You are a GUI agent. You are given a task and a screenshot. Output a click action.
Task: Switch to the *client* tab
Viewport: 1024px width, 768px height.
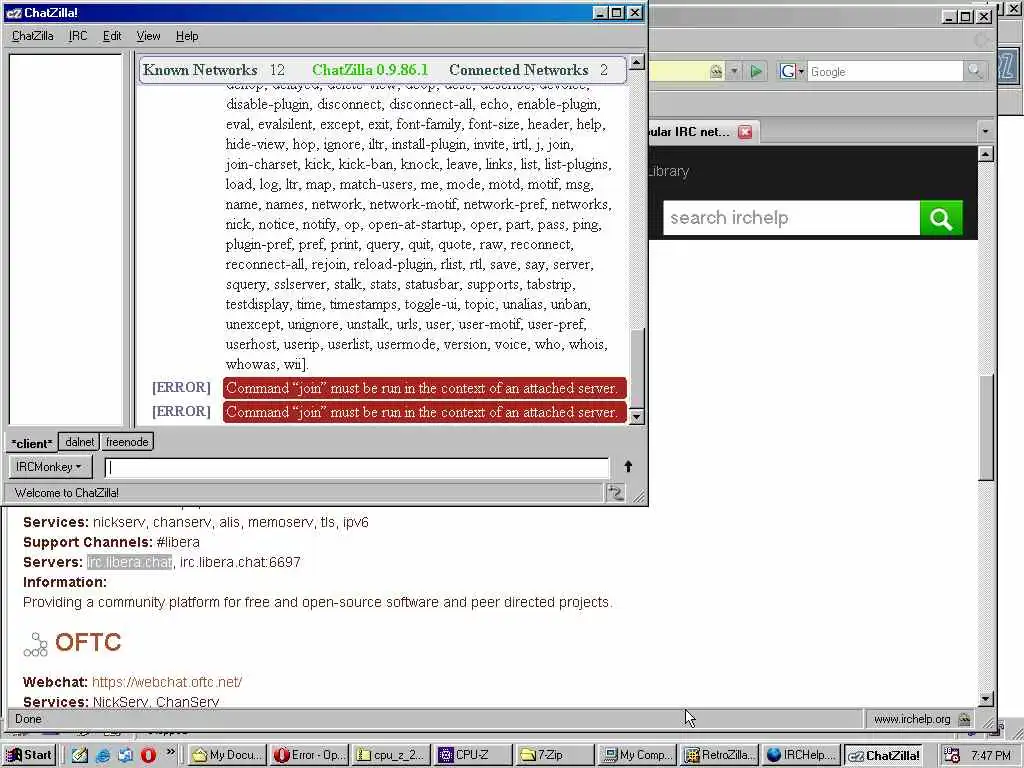tap(31, 443)
